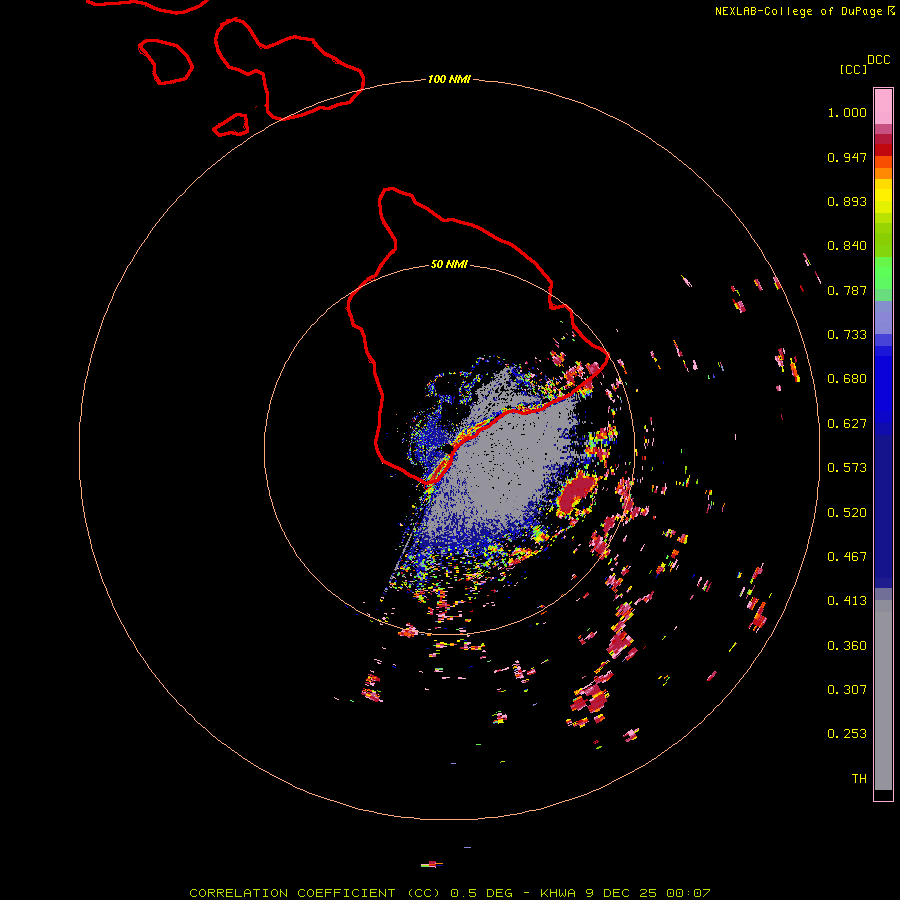Click the DCC product label above the color bar

pos(879,60)
